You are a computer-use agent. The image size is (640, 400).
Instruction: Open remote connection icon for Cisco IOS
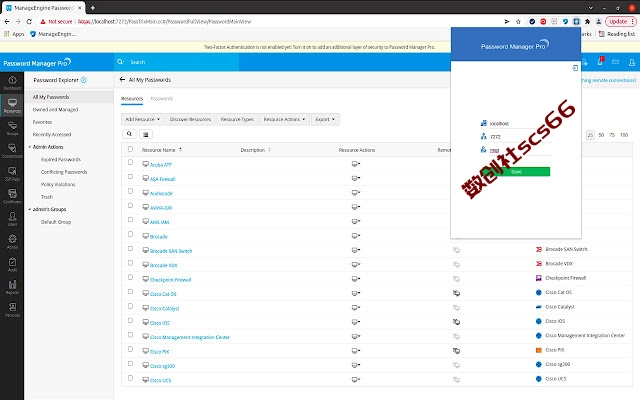[x=456, y=322]
